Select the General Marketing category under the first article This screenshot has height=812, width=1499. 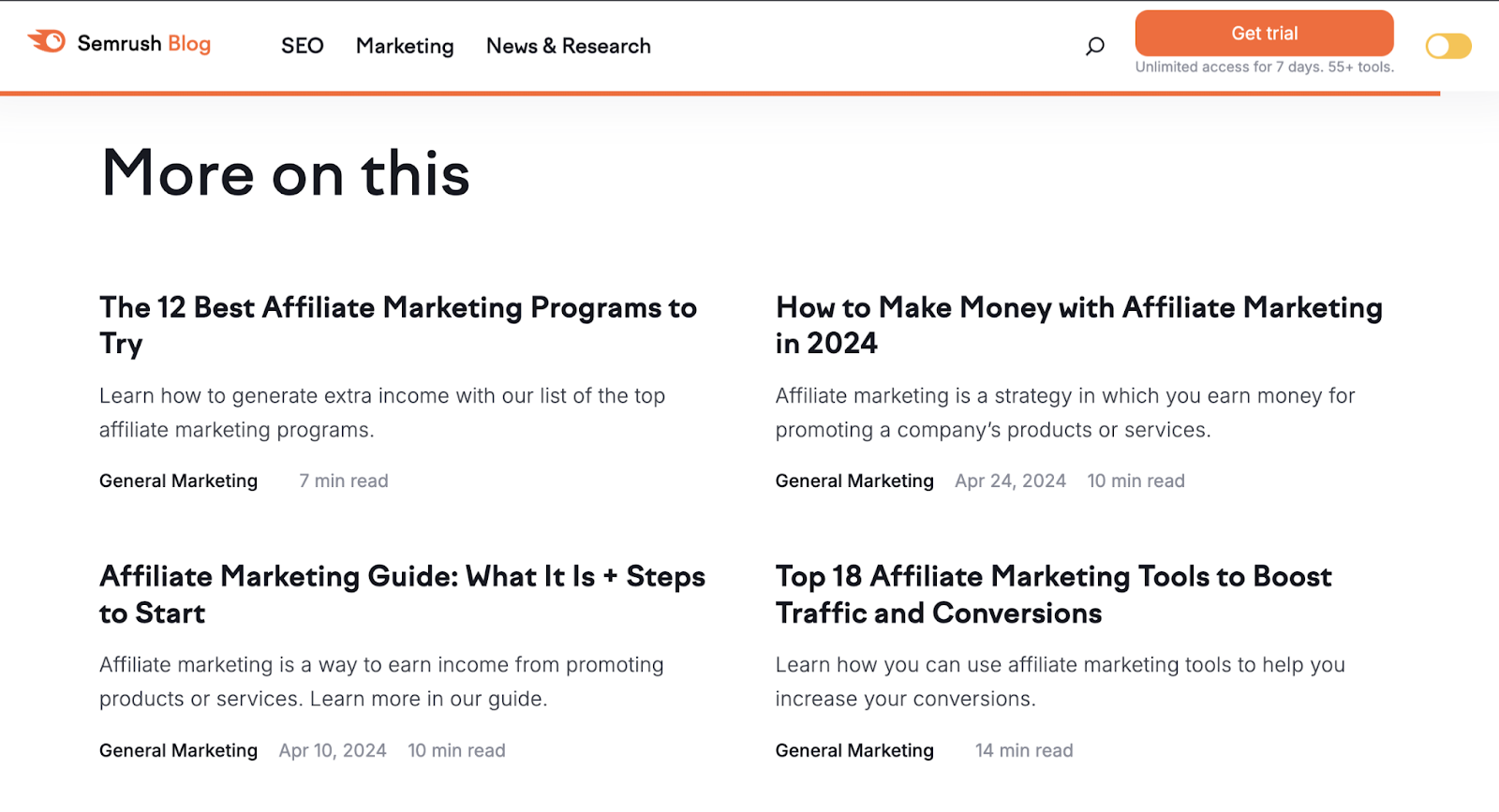click(178, 480)
